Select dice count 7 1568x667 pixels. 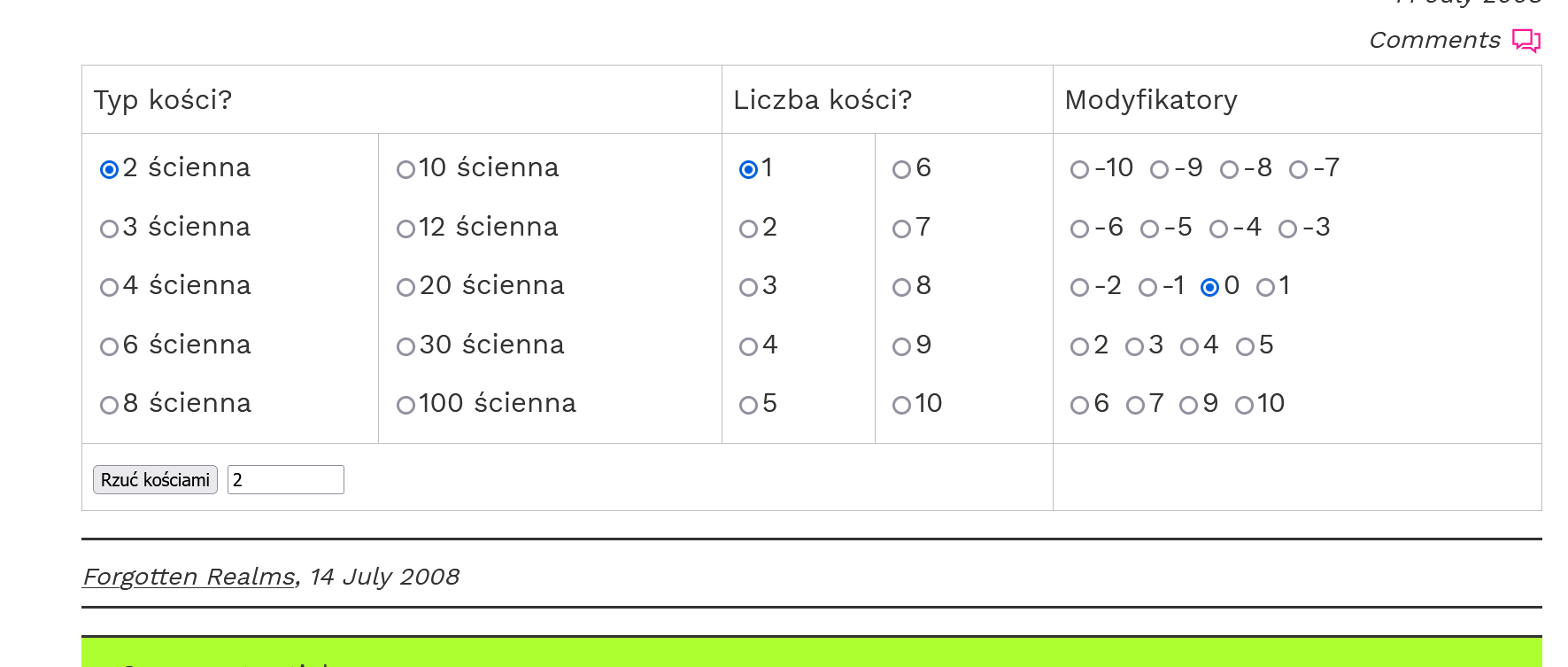click(x=902, y=229)
